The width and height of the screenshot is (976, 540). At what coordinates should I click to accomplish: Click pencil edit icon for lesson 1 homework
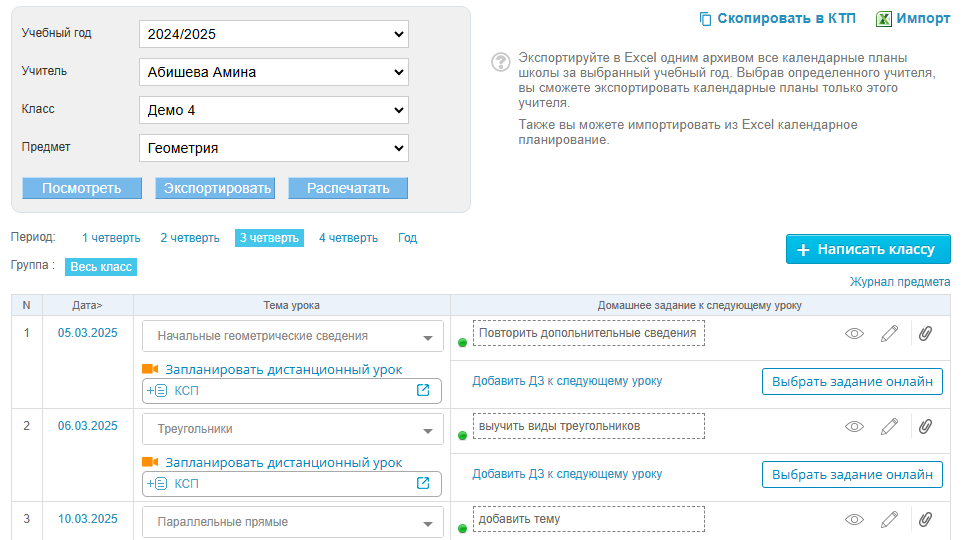tap(889, 334)
